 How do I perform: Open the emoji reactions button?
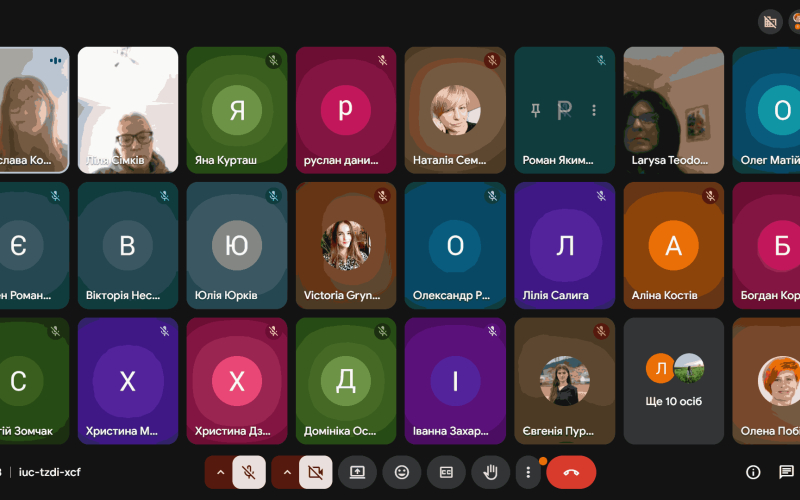[402, 472]
